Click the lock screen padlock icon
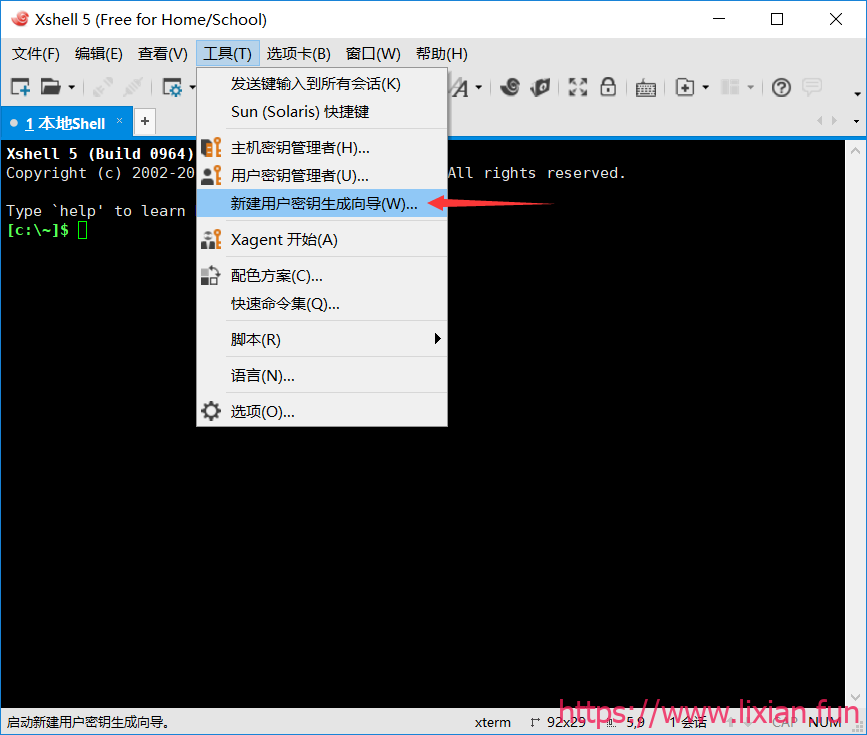Screen dimensions: 867x735 tap(608, 87)
